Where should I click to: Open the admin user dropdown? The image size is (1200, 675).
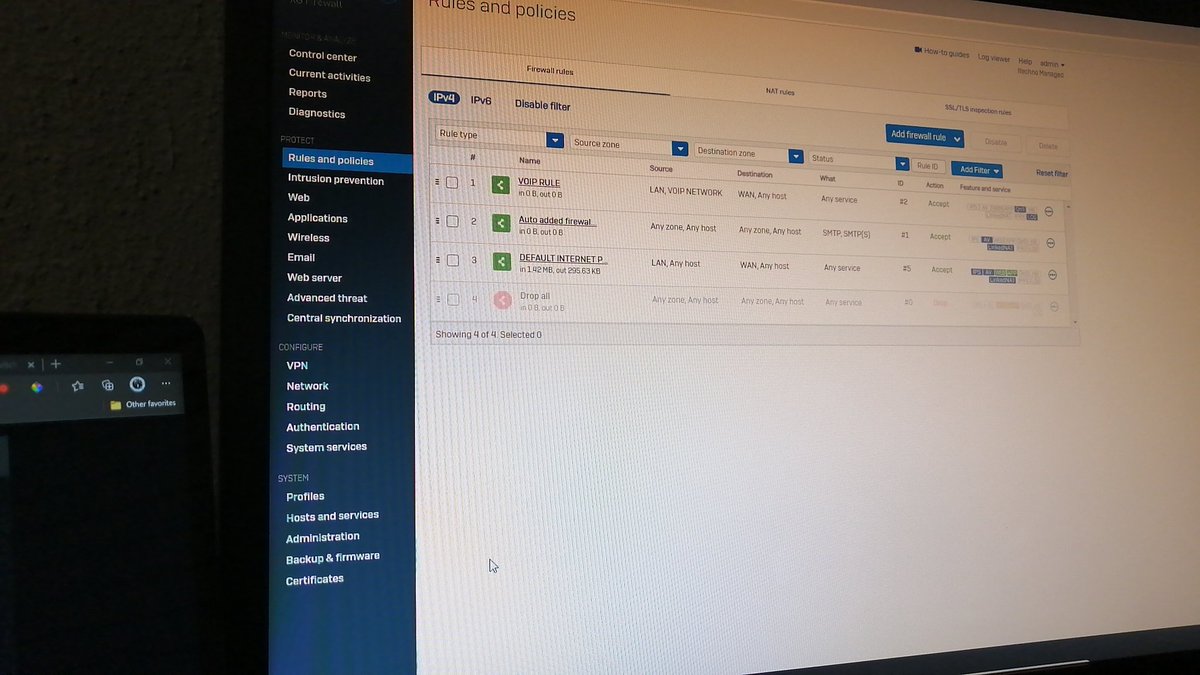[1052, 64]
